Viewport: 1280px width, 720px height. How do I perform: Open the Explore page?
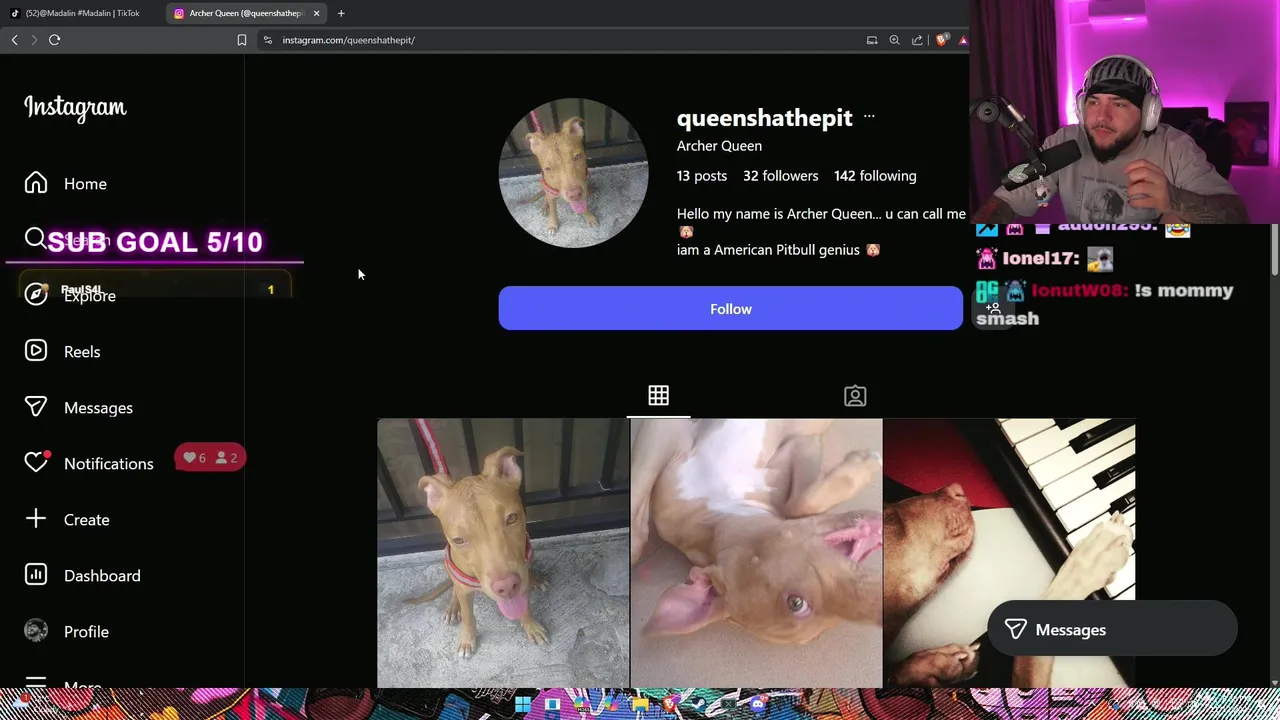tap(70, 295)
